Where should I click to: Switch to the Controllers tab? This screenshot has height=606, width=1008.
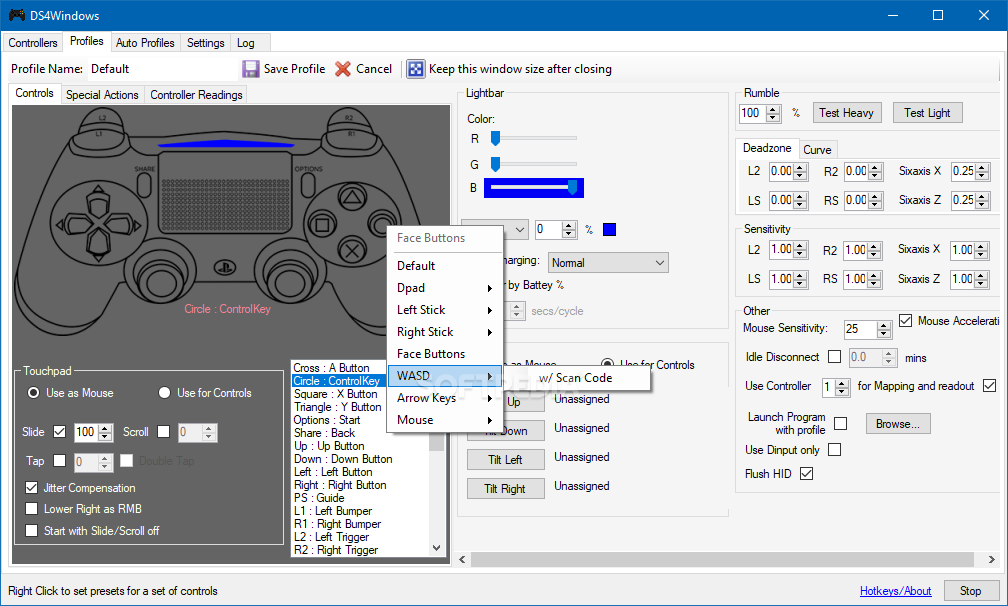pos(33,42)
